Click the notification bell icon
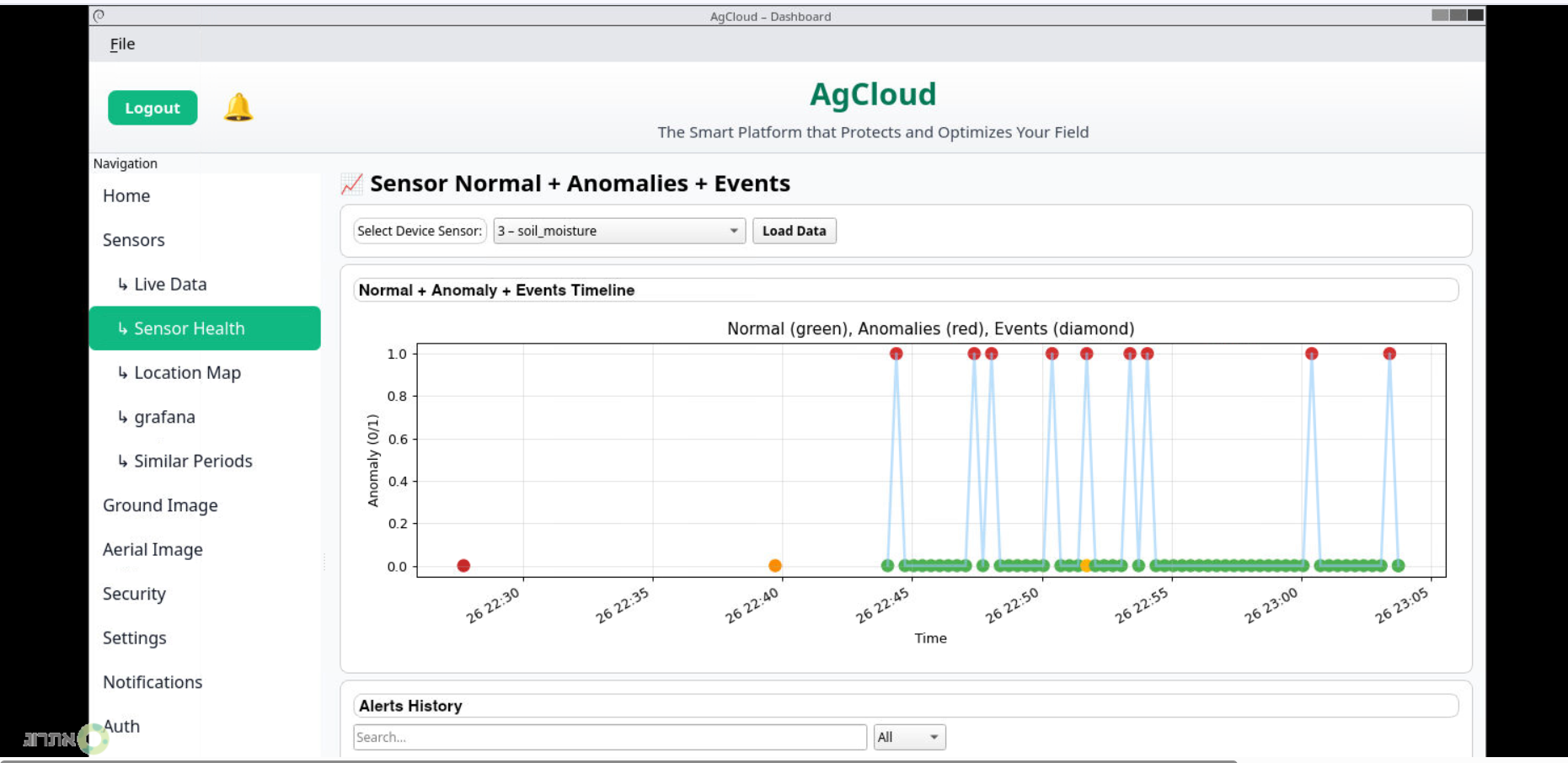Screen dimensions: 1568x763 [x=238, y=108]
